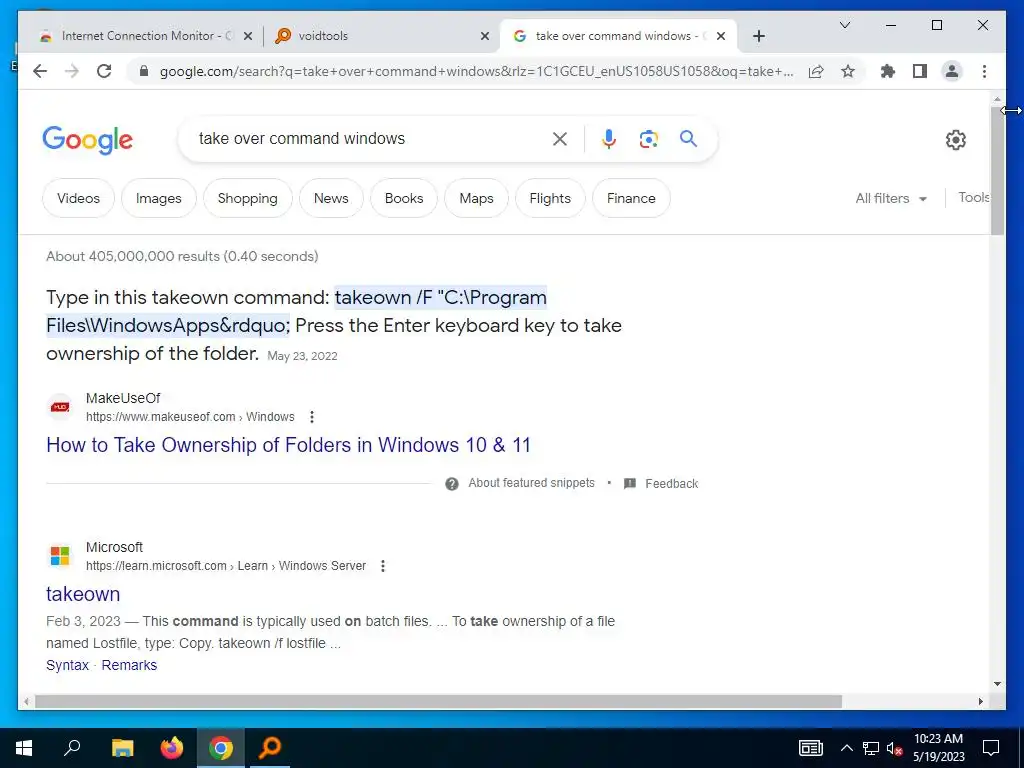Click the magnifier Google Search button

(x=688, y=138)
